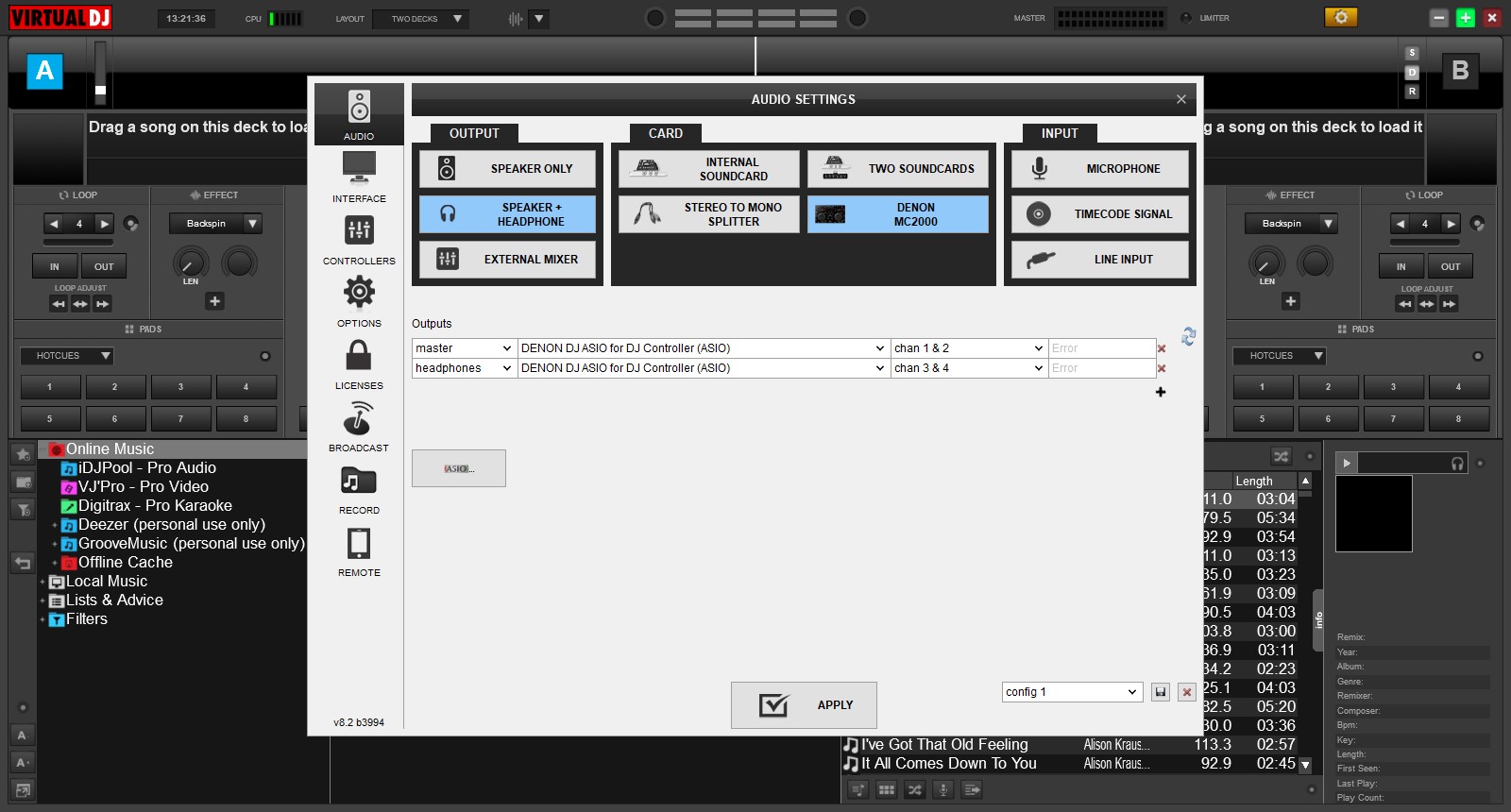Open the Options gear section
The image size is (1511, 812).
pyautogui.click(x=359, y=301)
